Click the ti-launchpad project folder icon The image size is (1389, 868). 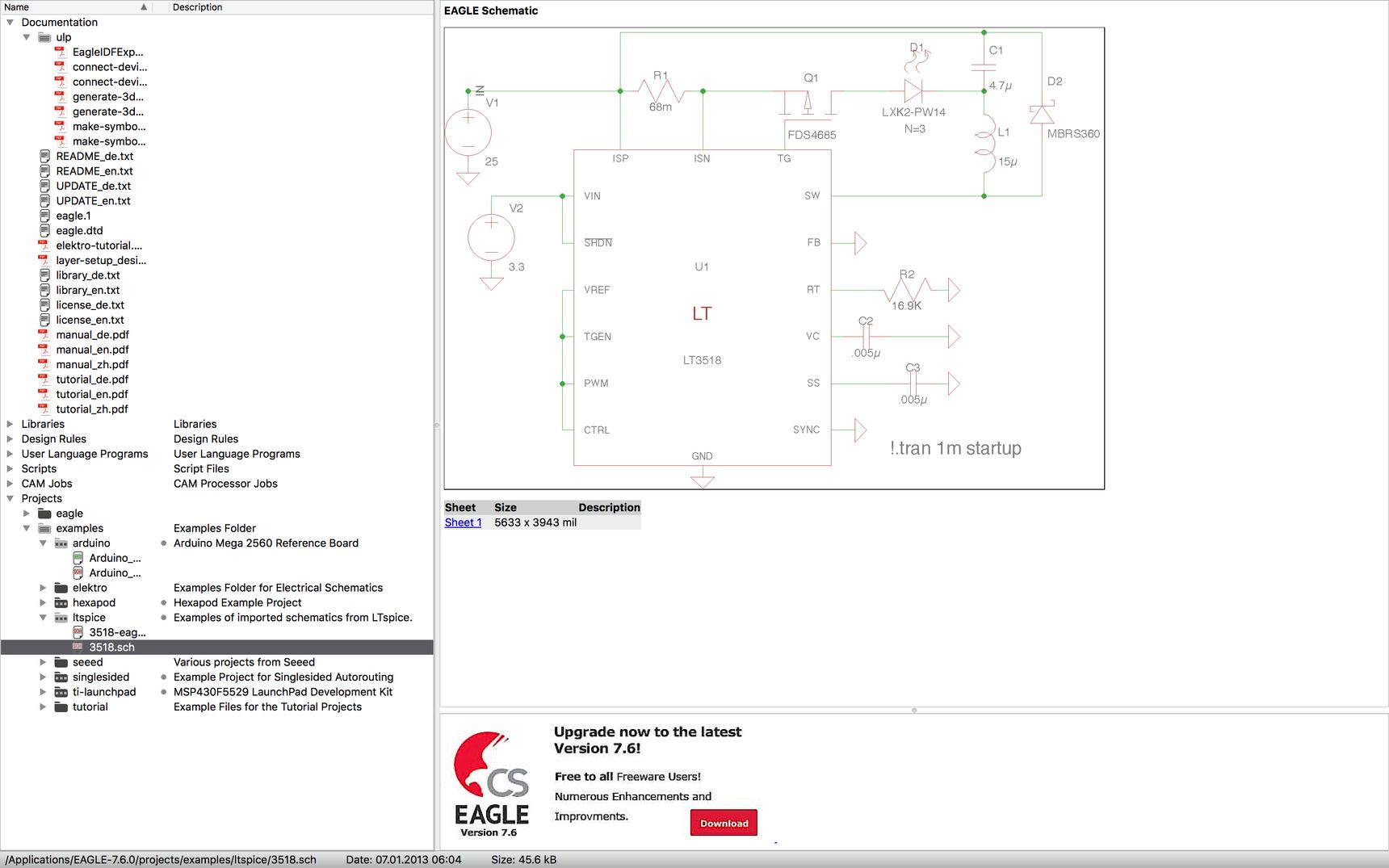click(x=61, y=692)
